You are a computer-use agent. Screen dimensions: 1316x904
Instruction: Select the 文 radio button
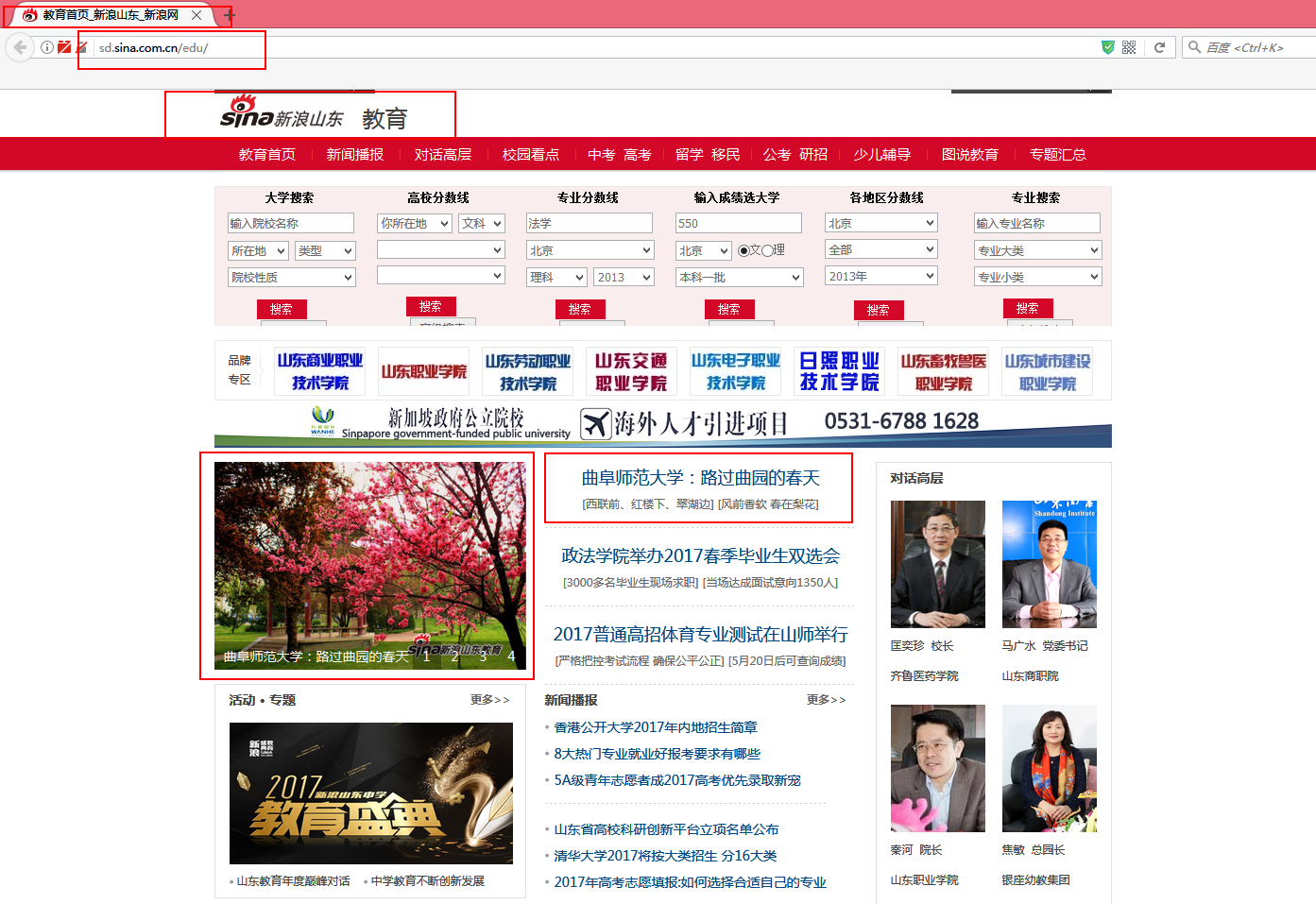(743, 250)
